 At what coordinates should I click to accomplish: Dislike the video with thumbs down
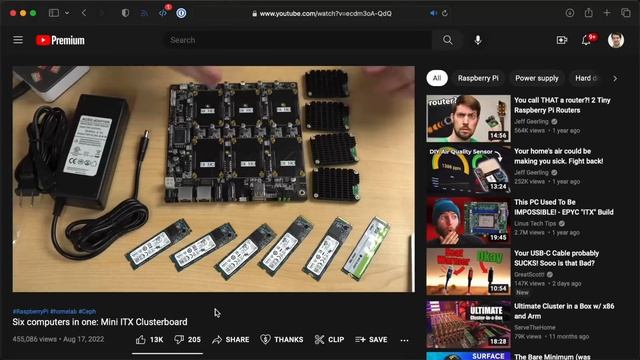click(187, 340)
